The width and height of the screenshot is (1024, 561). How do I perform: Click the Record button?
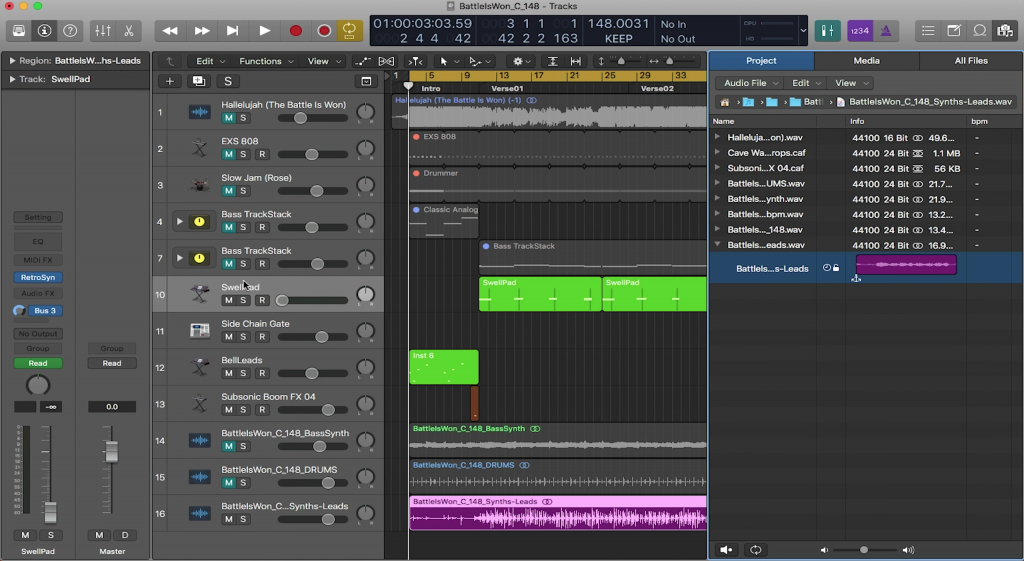[x=295, y=31]
